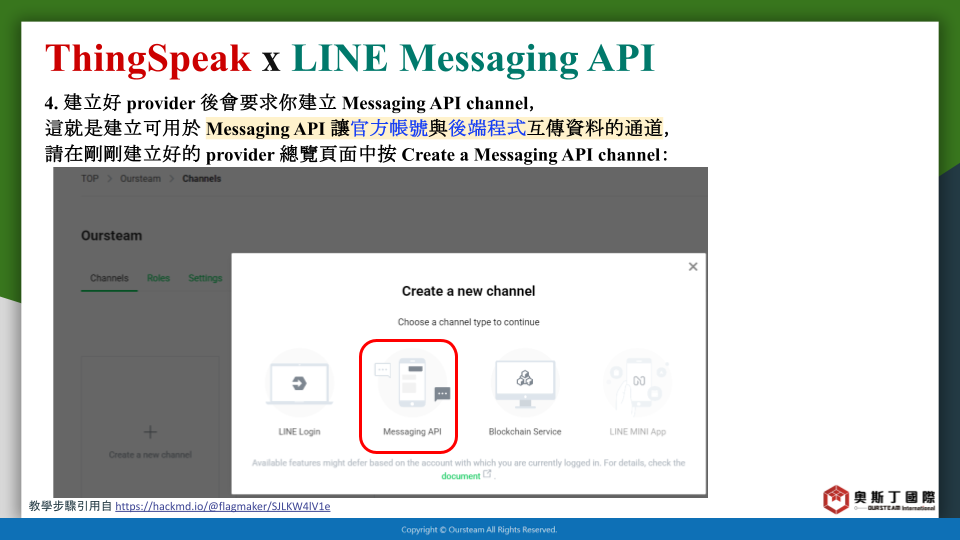The height and width of the screenshot is (540, 960).
Task: Open the hackmd.io tutorial reference link
Action: (x=223, y=506)
